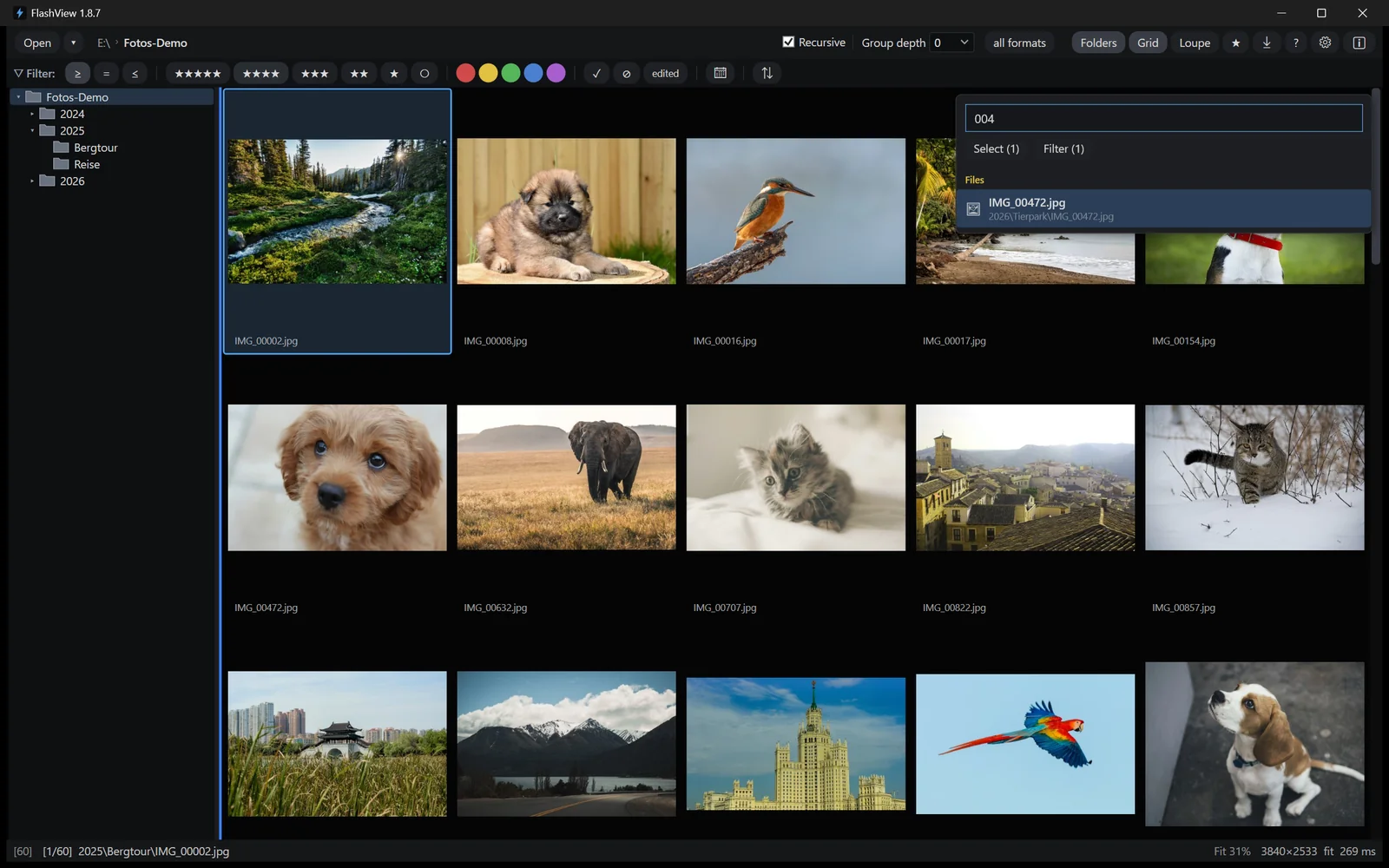Toggle the edited filter
Screen dimensions: 1389x868
[665, 73]
